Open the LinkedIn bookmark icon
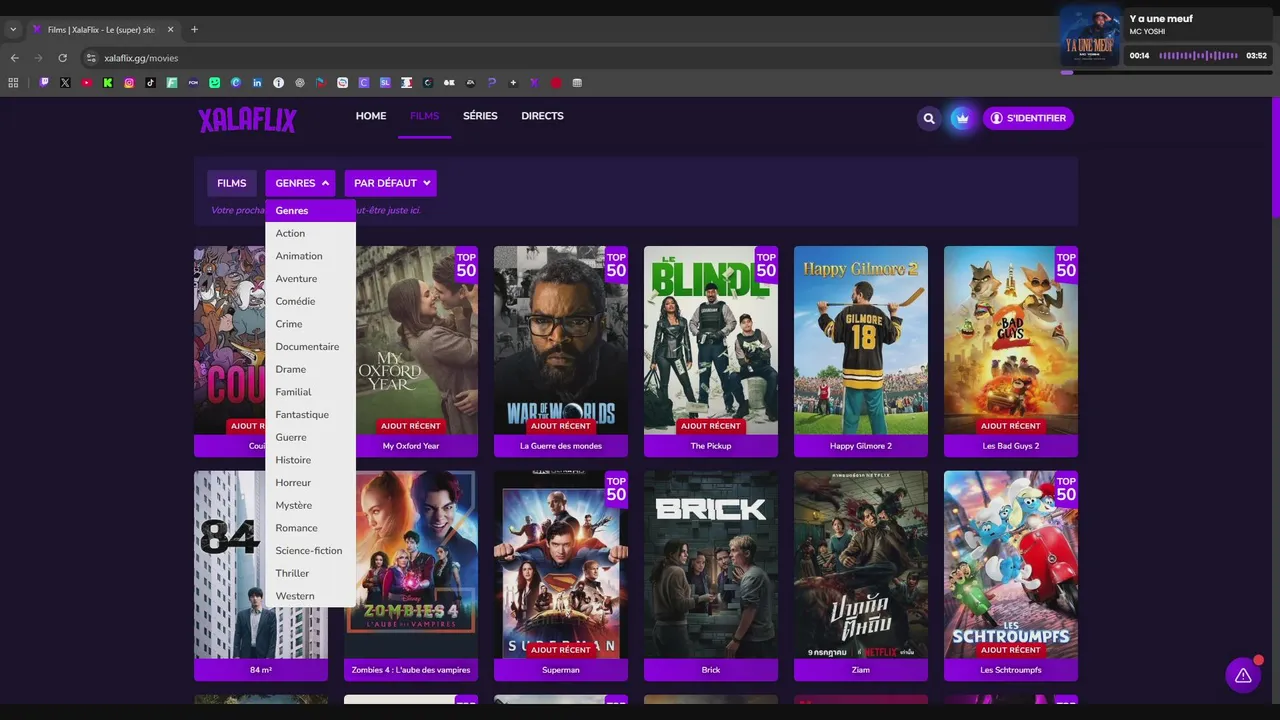Viewport: 1280px width, 720px height. [257, 83]
